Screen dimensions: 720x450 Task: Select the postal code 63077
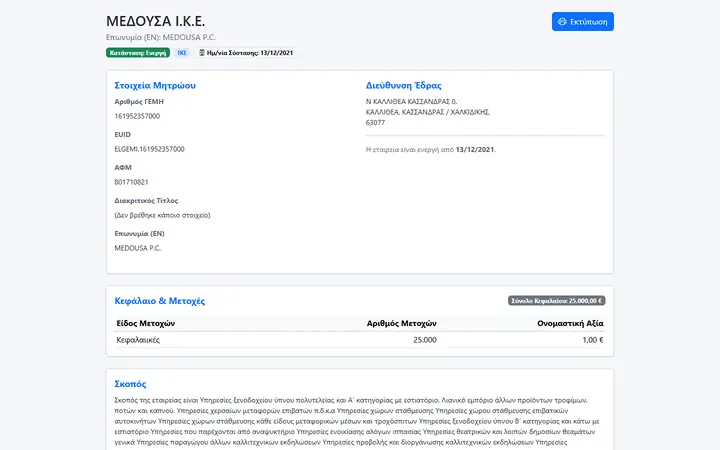(375, 123)
